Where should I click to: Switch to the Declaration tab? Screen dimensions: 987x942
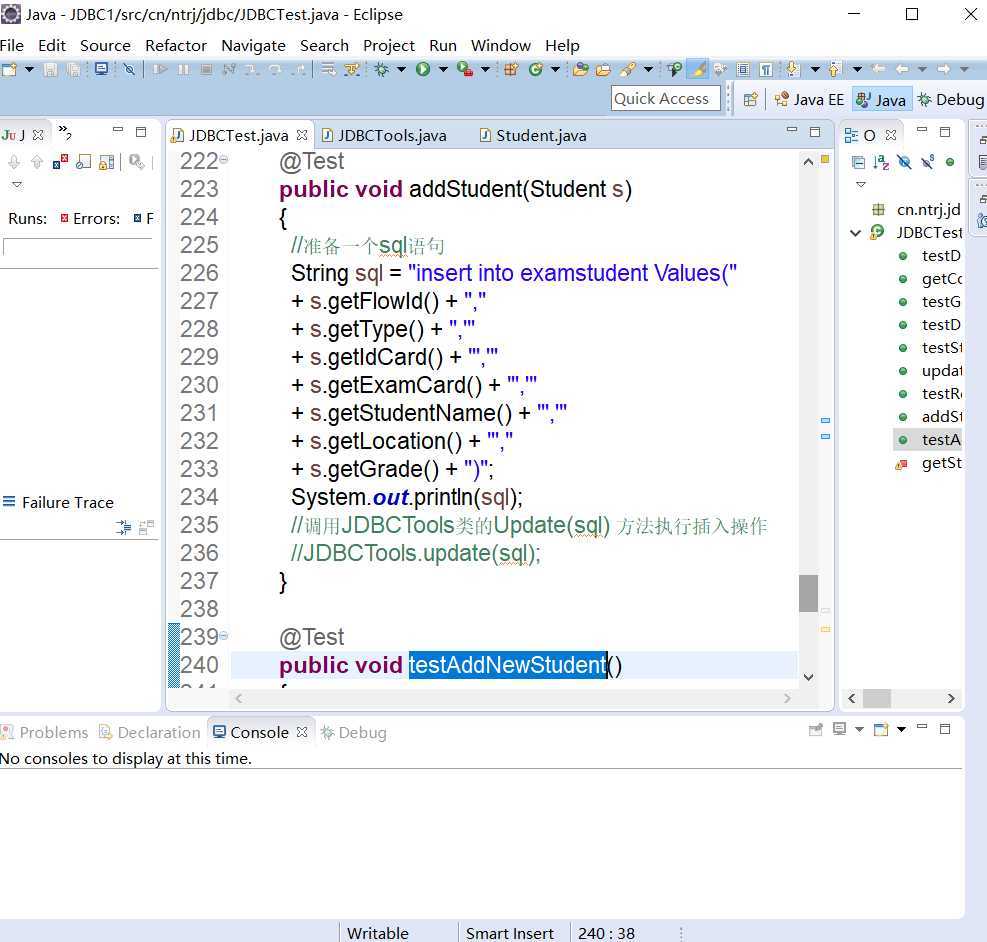(150, 732)
